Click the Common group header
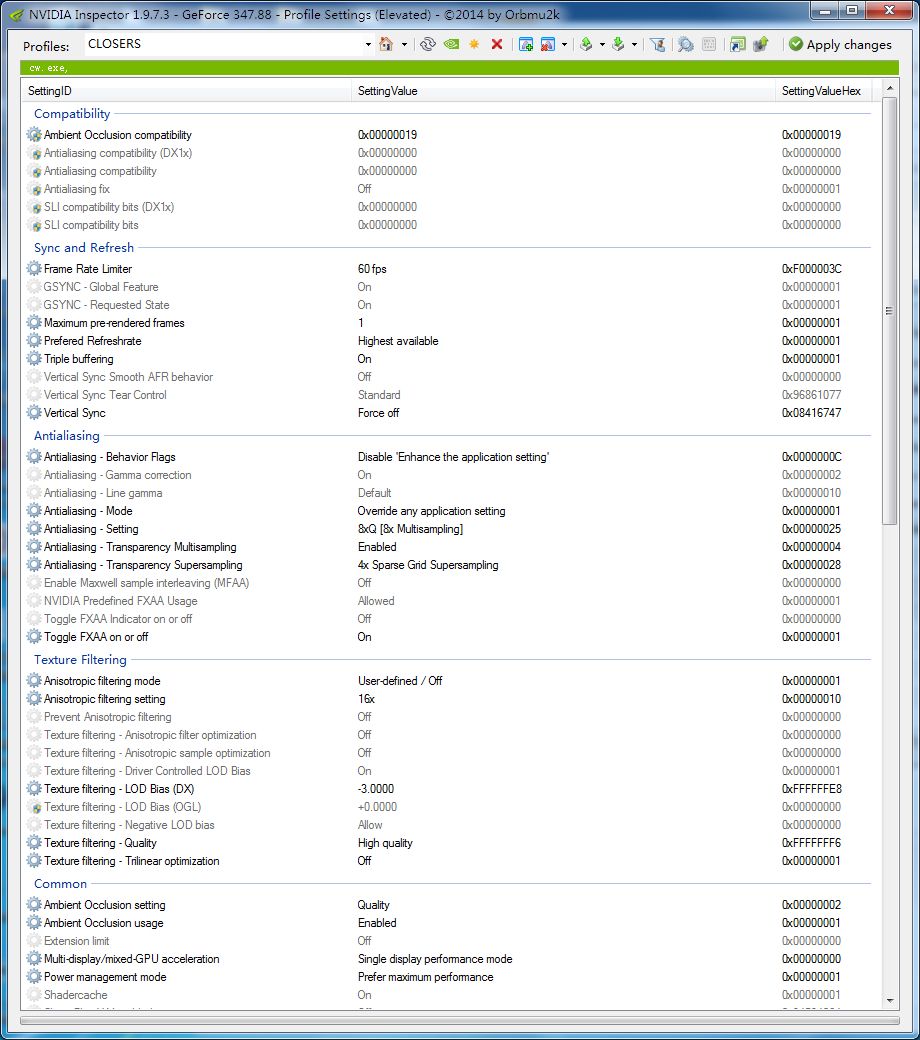Screen dimensions: 920x1040 tap(60, 884)
